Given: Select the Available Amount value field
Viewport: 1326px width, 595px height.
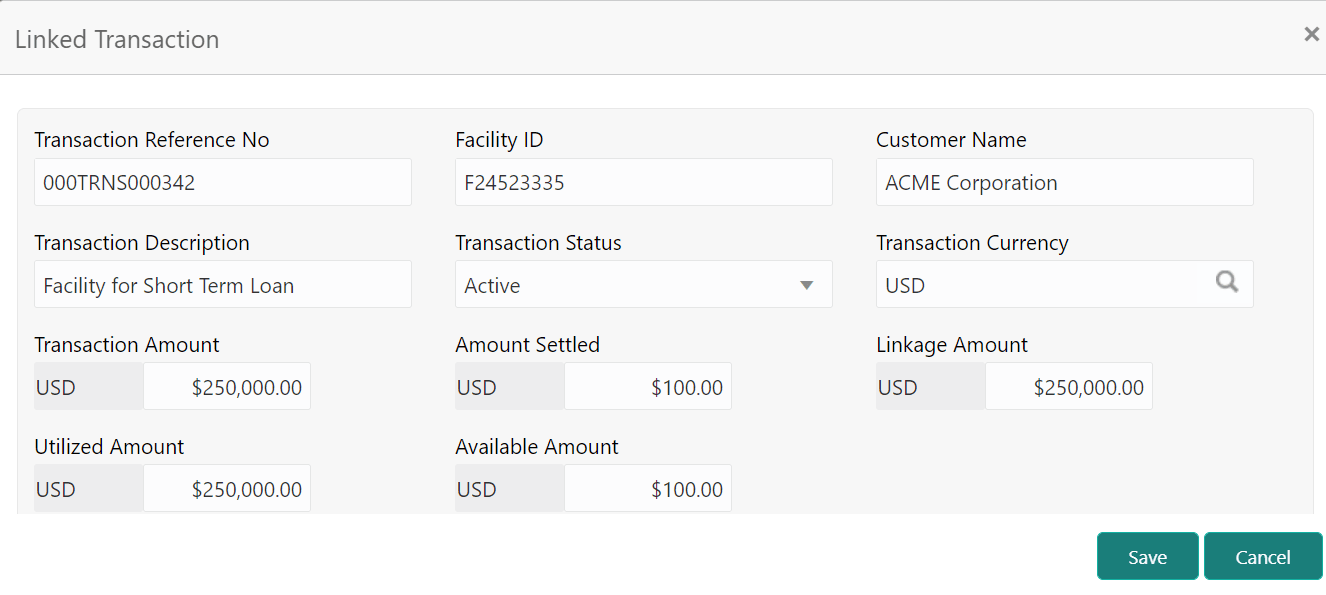Looking at the screenshot, I should pos(648,488).
